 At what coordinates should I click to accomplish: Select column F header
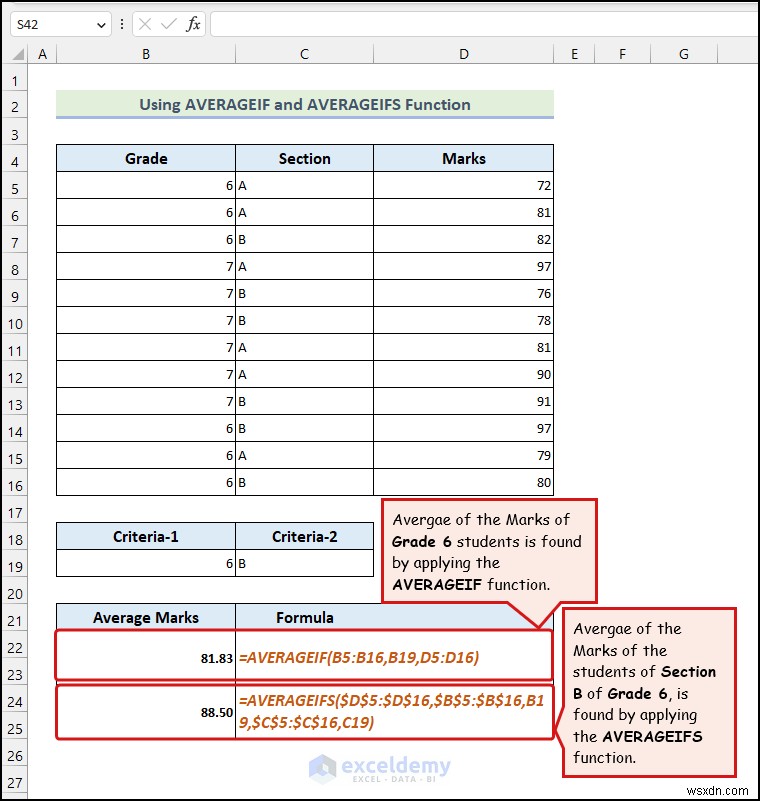click(x=622, y=54)
